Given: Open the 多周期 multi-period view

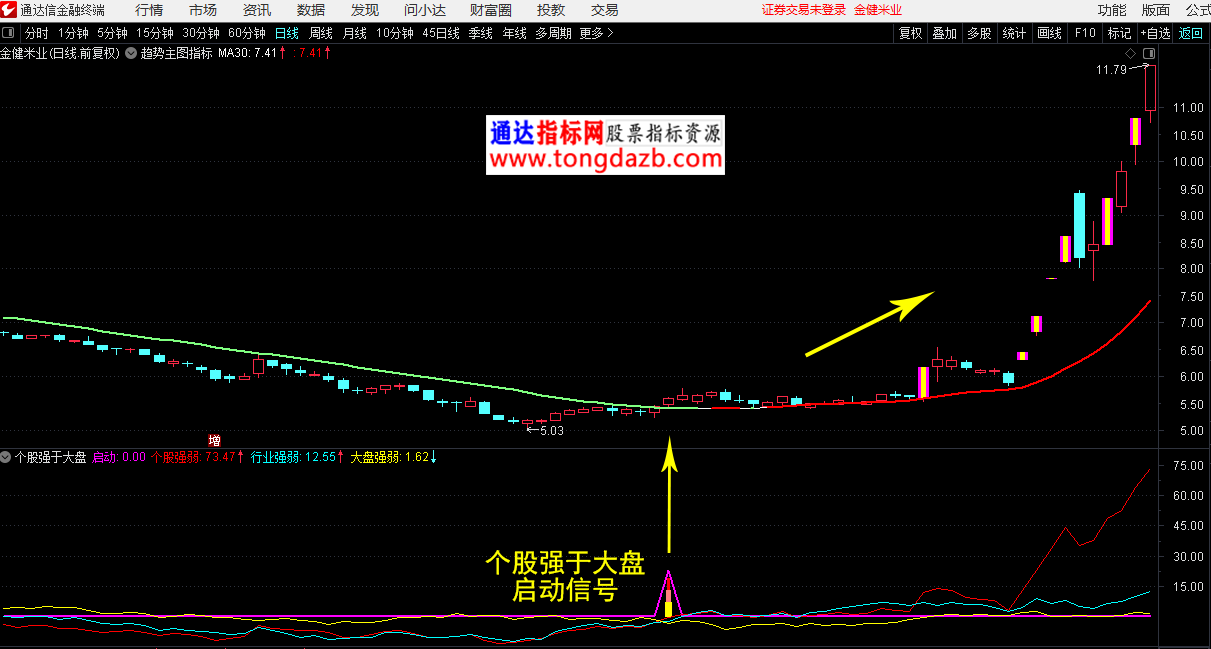Looking at the screenshot, I should 553,33.
